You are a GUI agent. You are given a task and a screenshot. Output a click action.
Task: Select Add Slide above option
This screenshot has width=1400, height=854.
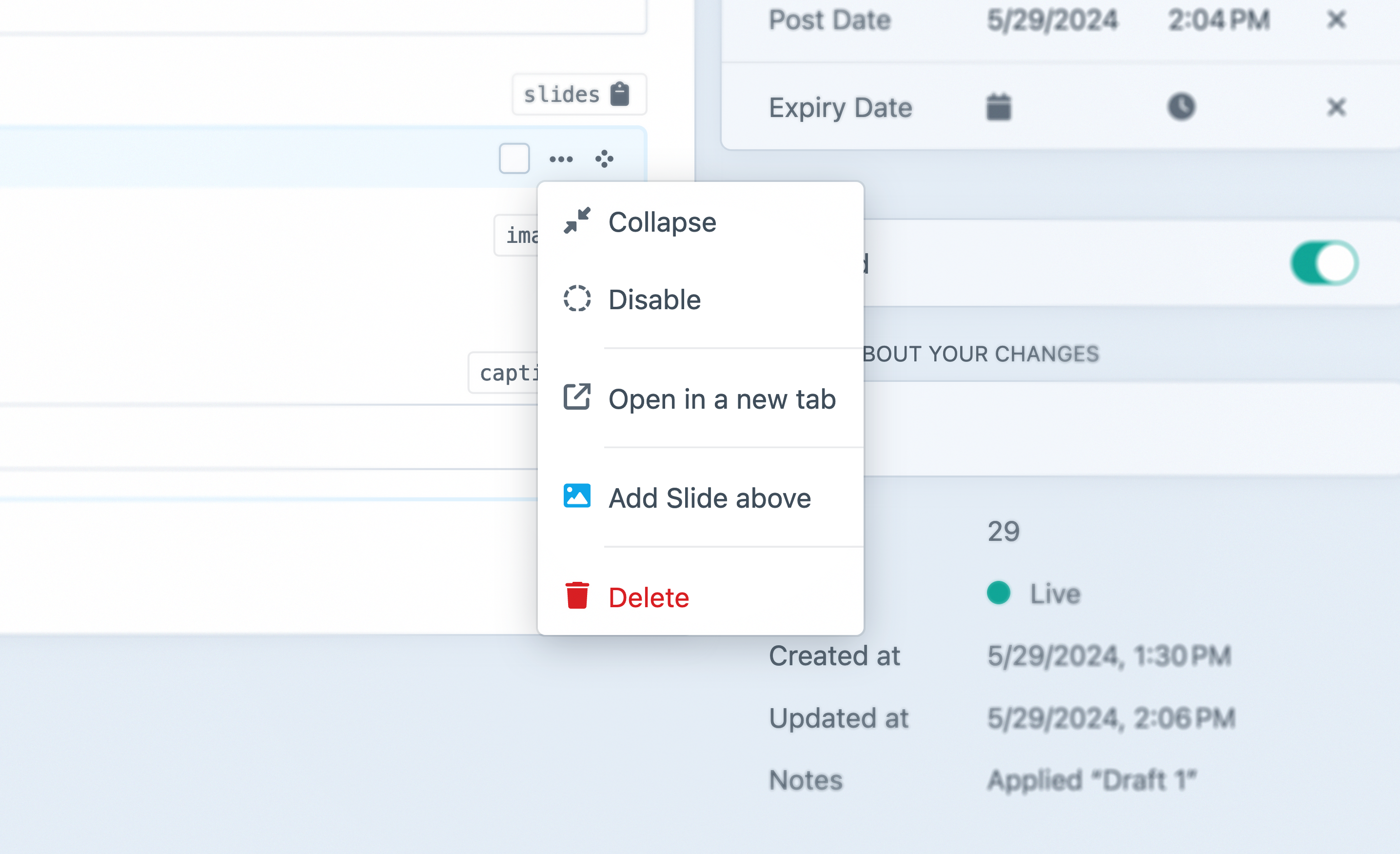click(x=709, y=498)
